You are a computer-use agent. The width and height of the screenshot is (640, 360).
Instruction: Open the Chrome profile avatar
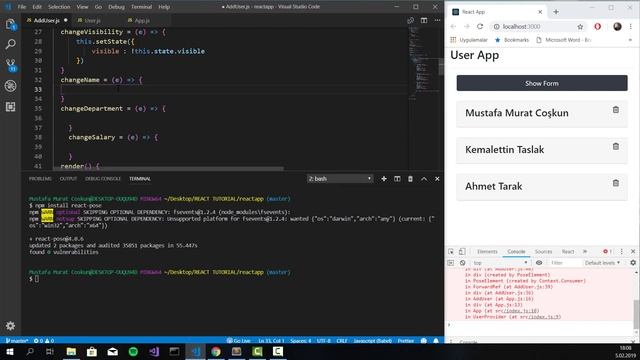[617, 27]
